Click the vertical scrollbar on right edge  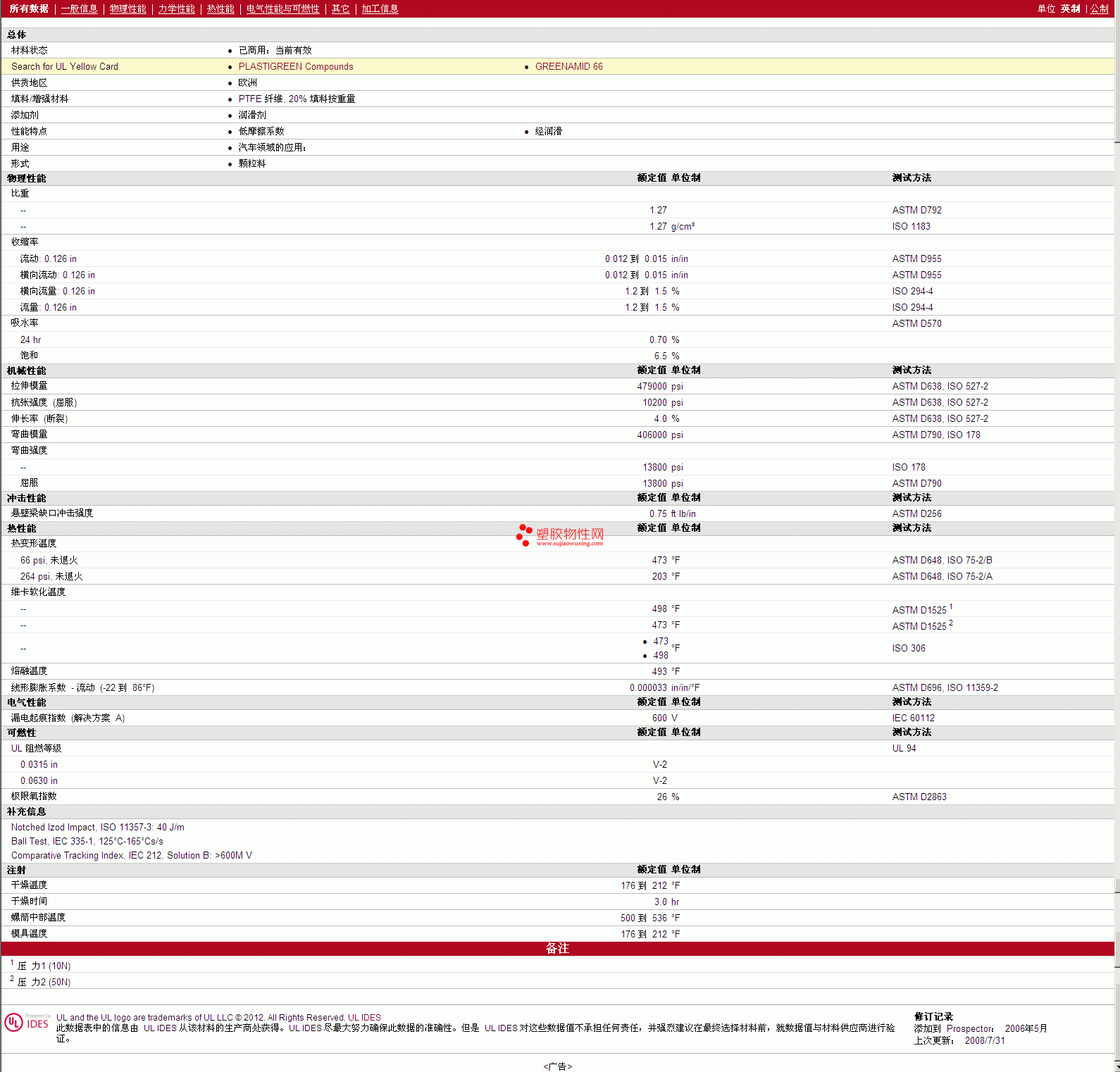(1116, 493)
